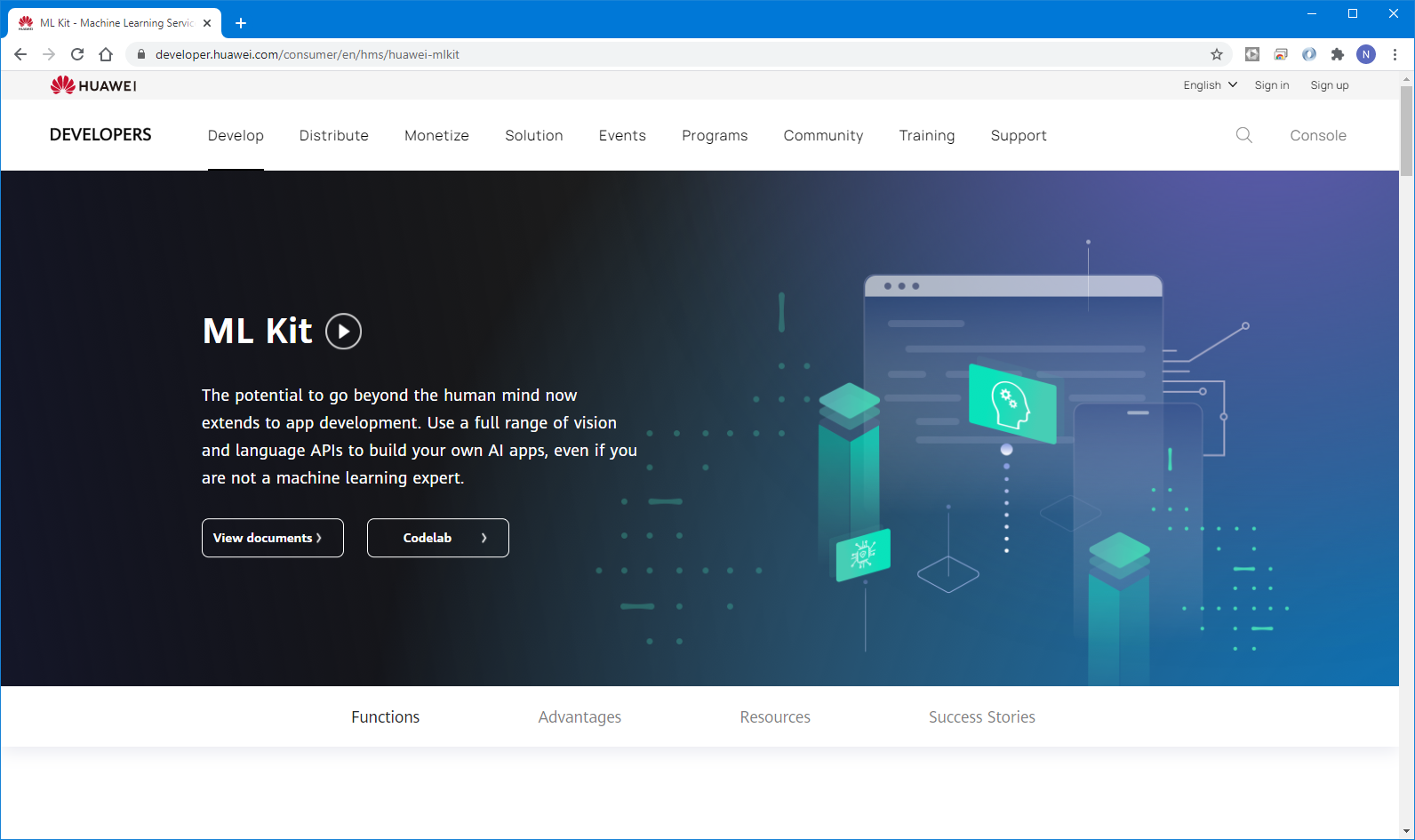Open the Solution menu
Screen dimensions: 1415x840
pyautogui.click(x=534, y=135)
